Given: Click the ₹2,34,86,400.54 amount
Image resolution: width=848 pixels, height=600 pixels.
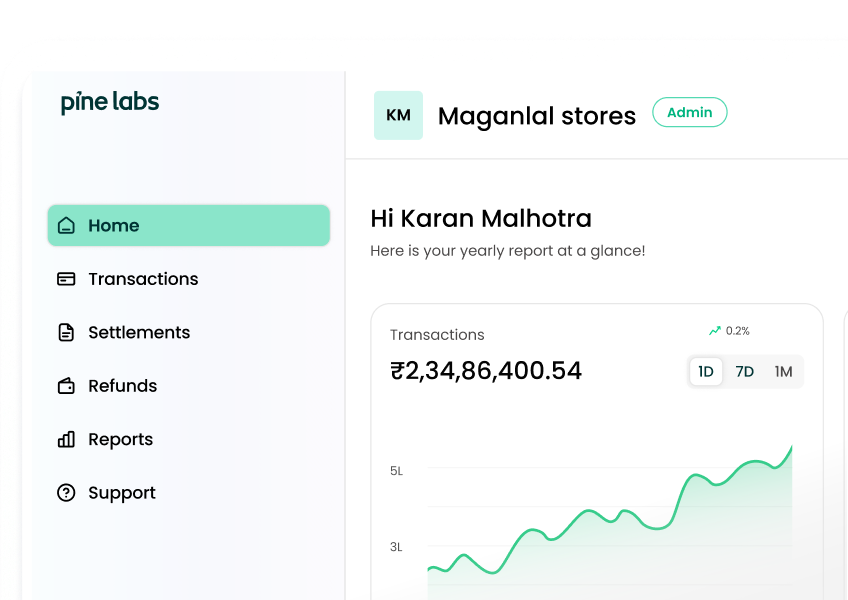Looking at the screenshot, I should (x=486, y=371).
